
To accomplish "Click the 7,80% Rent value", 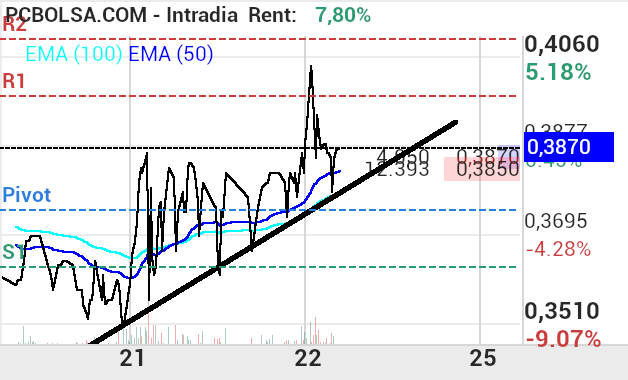I will (x=343, y=15).
